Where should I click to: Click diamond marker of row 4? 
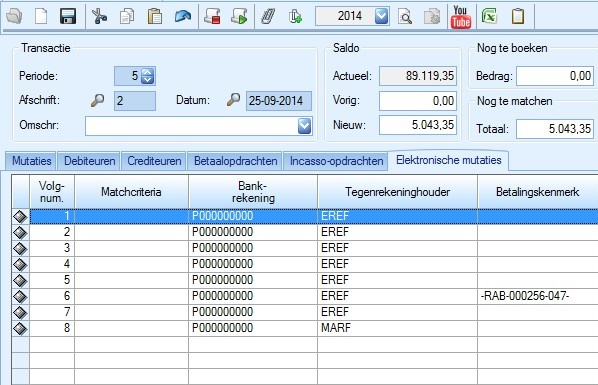(20, 264)
